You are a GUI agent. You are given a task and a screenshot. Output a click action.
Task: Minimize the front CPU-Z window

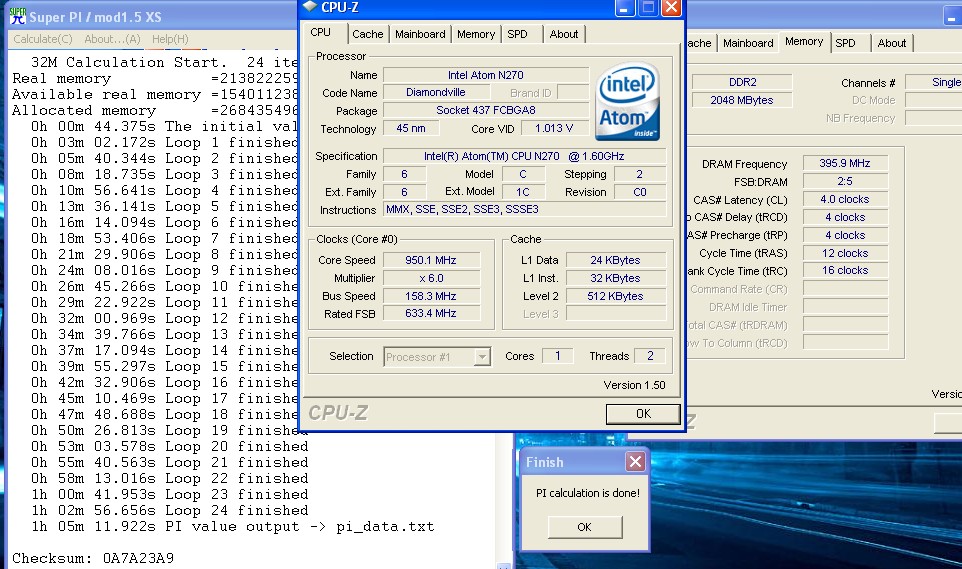pyautogui.click(x=625, y=8)
